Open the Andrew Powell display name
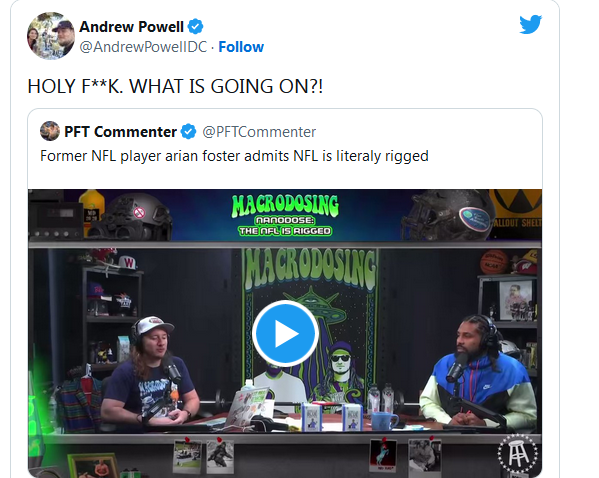The image size is (599, 478). 131,27
